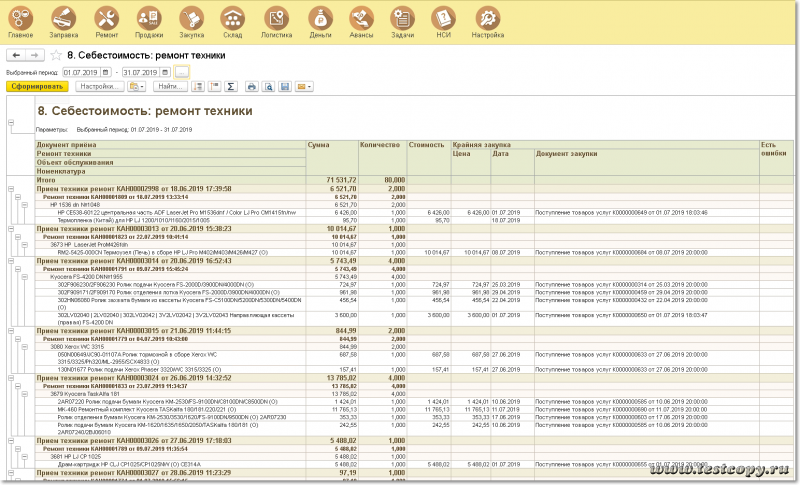Open the send by email dropdown
The width and height of the screenshot is (800, 485).
[x=304, y=87]
